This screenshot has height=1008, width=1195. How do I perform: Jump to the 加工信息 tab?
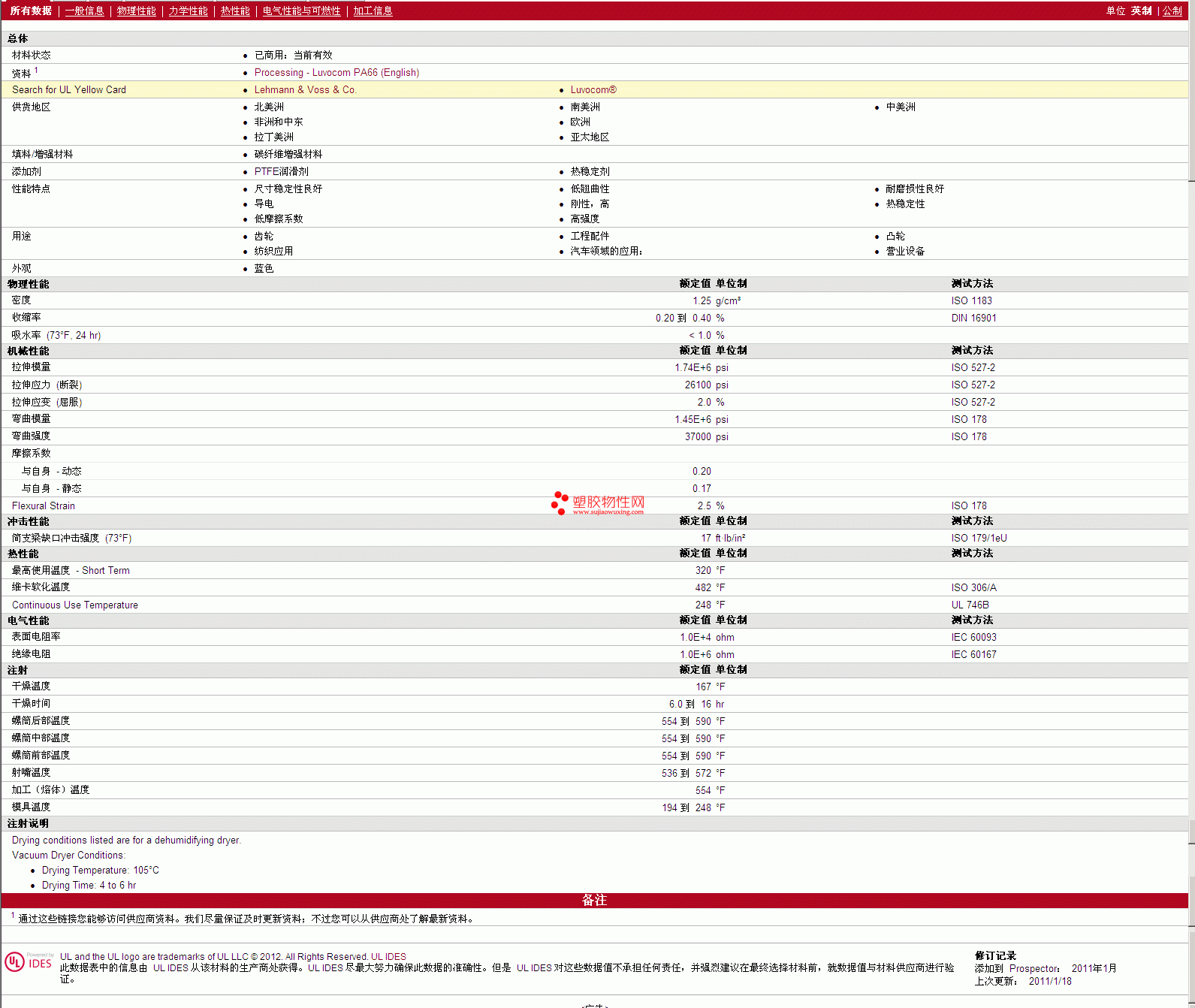pyautogui.click(x=373, y=11)
